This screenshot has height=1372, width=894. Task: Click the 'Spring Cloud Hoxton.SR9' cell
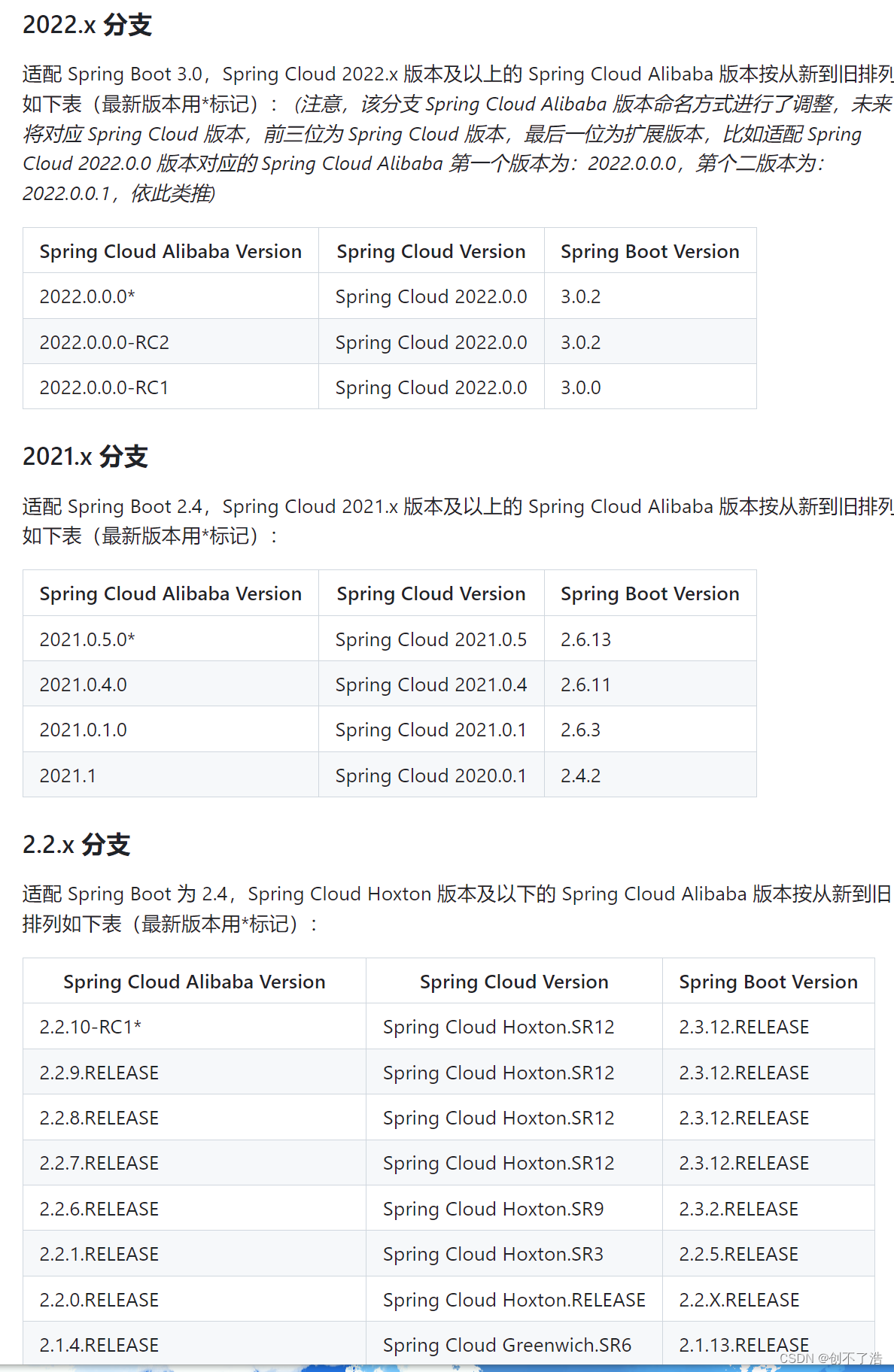pyautogui.click(x=514, y=1209)
